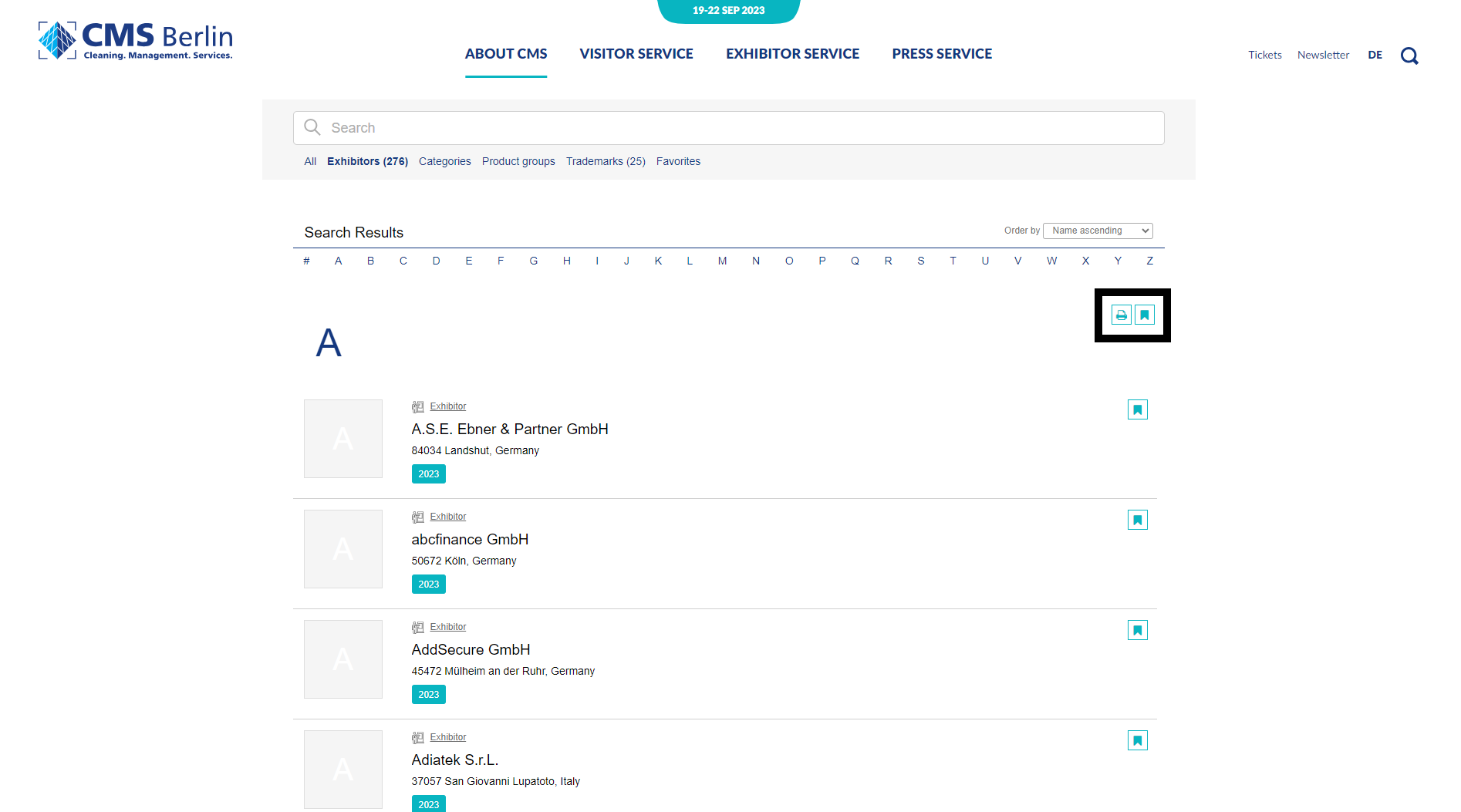Viewport: 1461px width, 812px height.
Task: Jump to letter E in index
Action: pos(469,261)
